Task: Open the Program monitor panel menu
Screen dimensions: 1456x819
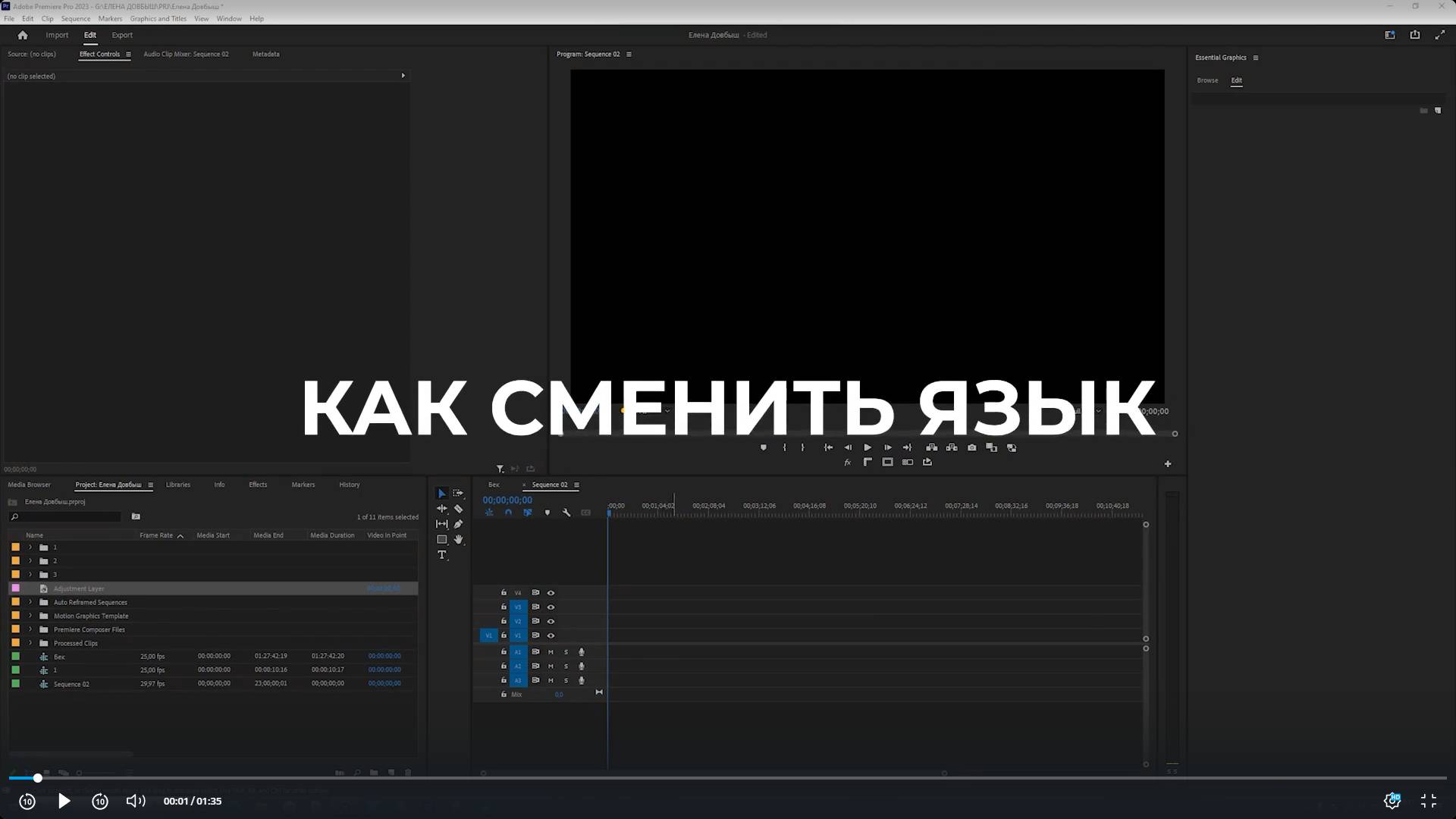Action: (x=629, y=55)
